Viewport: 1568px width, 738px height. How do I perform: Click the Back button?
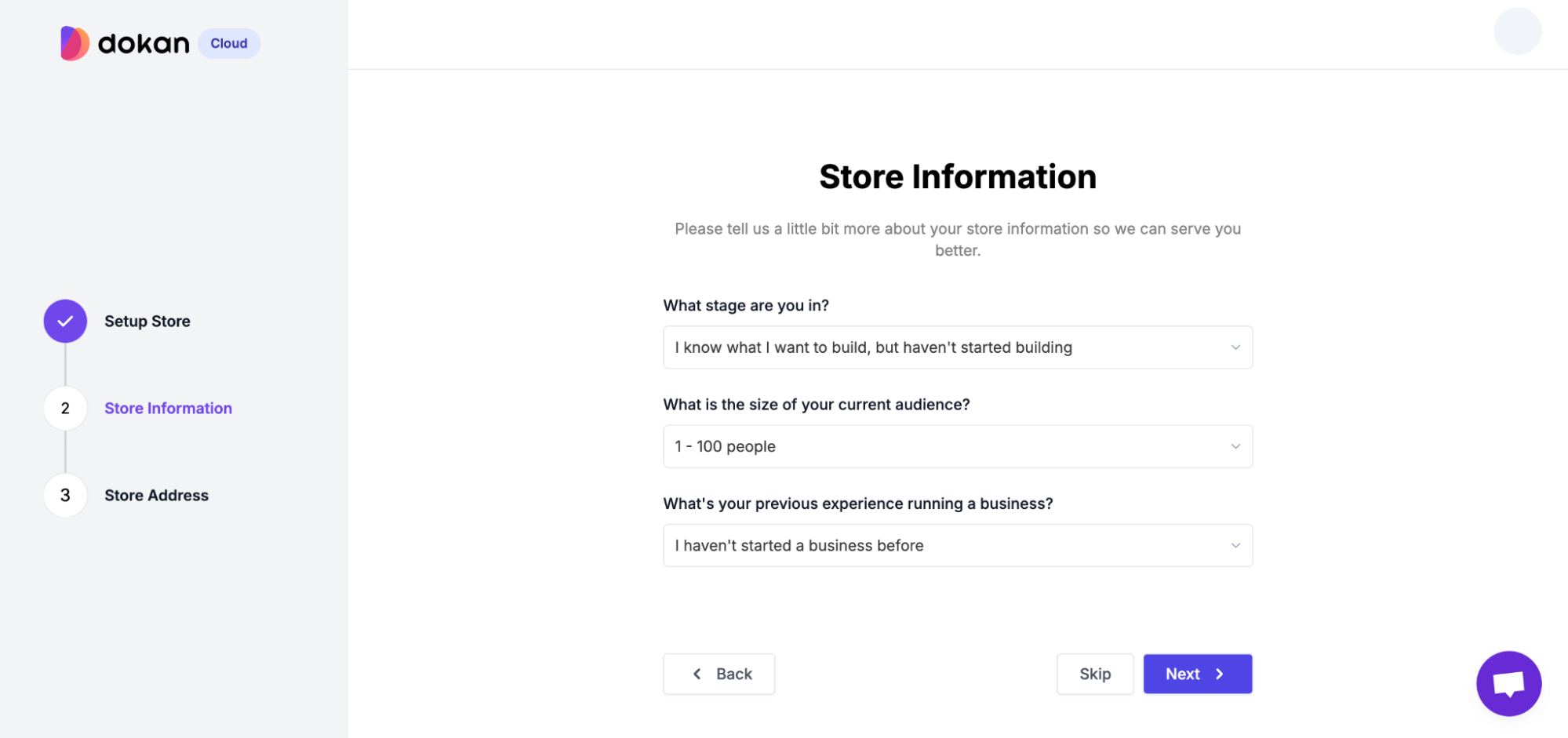(x=719, y=674)
